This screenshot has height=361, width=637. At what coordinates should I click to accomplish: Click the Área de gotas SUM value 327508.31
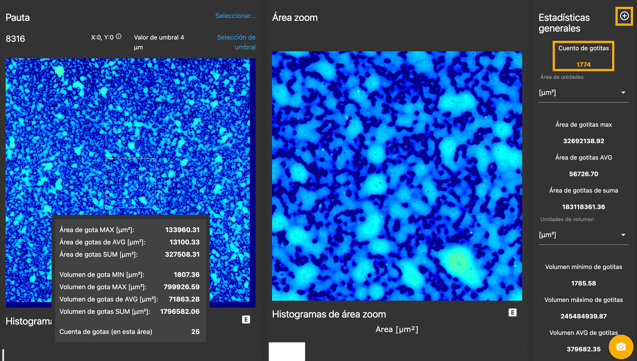(x=182, y=255)
